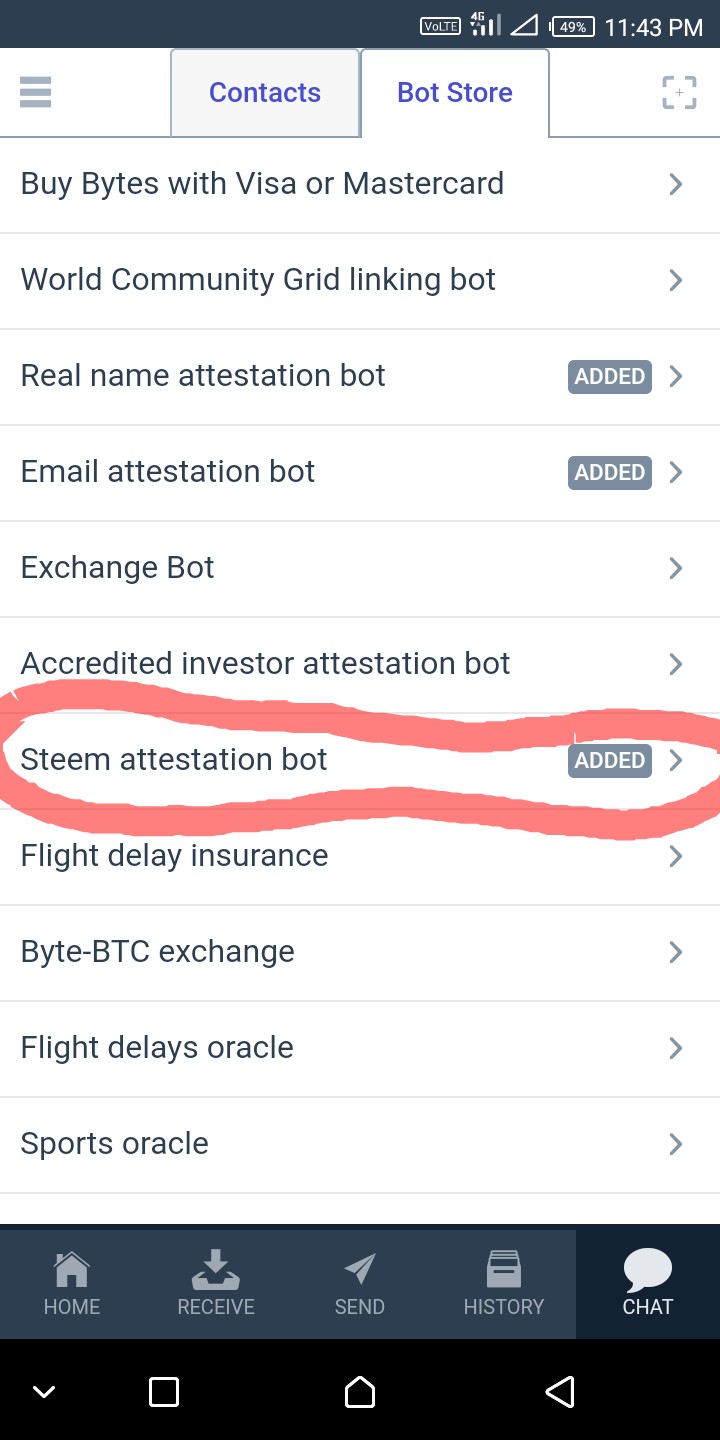This screenshot has height=1440, width=720.
Task: Open World Community Grid linking bot
Action: [258, 280]
